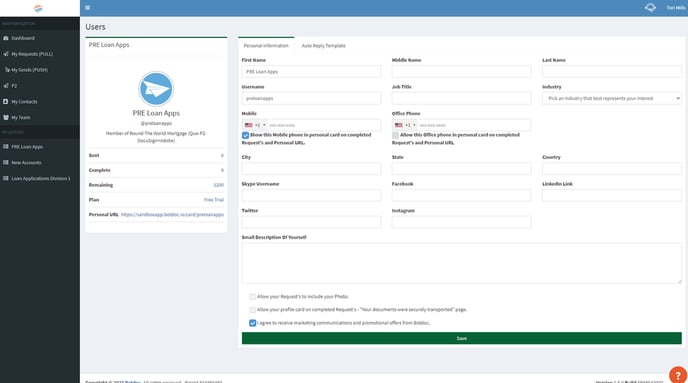Open the Personal URL link
This screenshot has width=688, height=383.
point(172,215)
